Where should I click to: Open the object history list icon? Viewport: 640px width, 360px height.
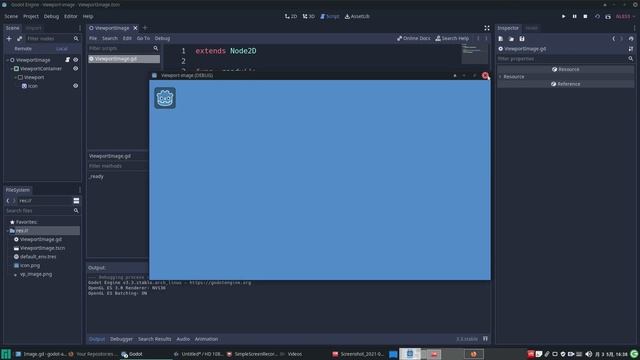click(631, 38)
